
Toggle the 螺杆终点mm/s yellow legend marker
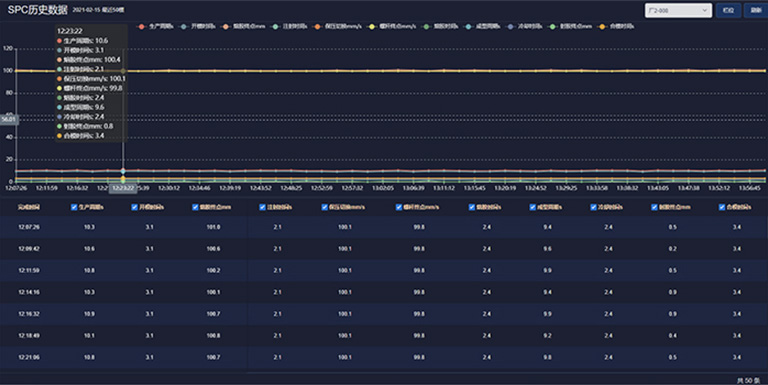pyautogui.click(x=372, y=26)
